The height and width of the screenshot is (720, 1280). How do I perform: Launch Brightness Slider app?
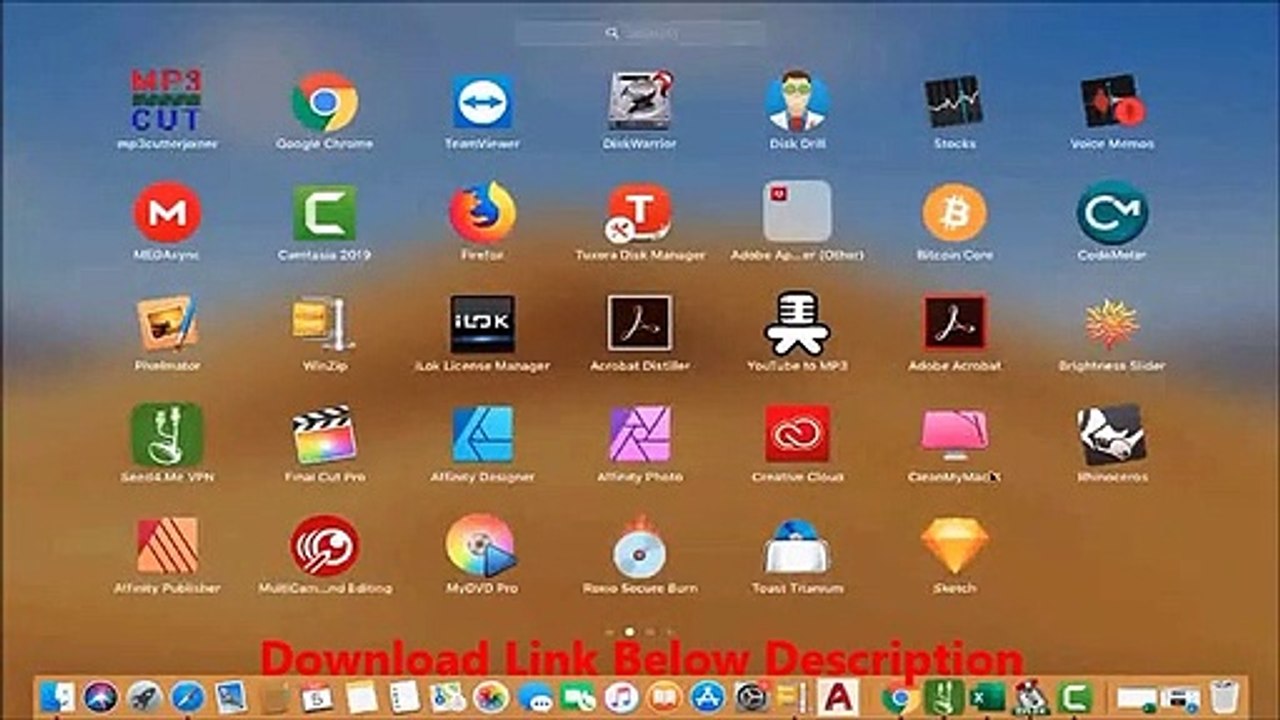click(x=1112, y=323)
